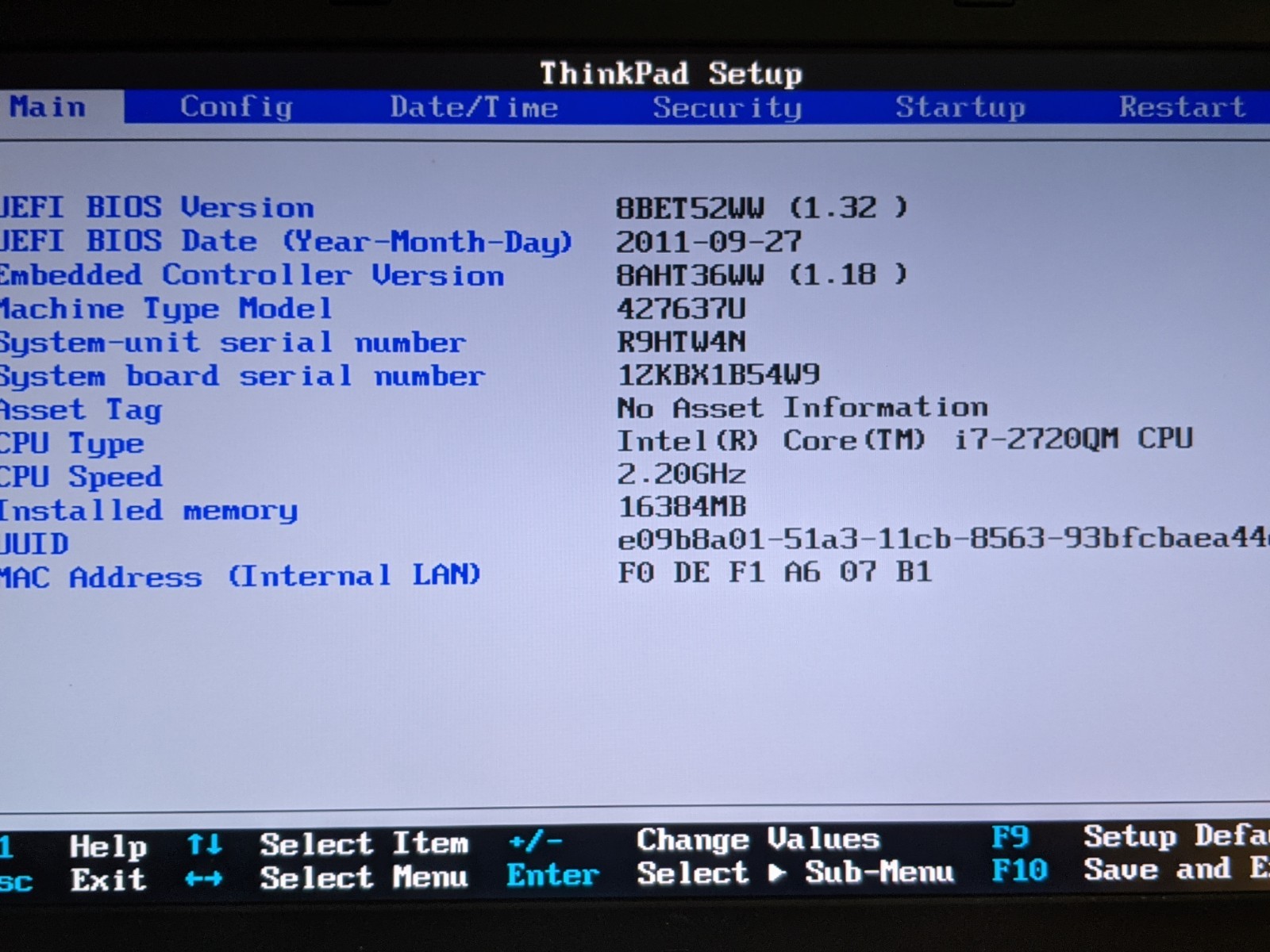
Task: Click BIOS date value 2011-09-27
Action: pos(709,241)
